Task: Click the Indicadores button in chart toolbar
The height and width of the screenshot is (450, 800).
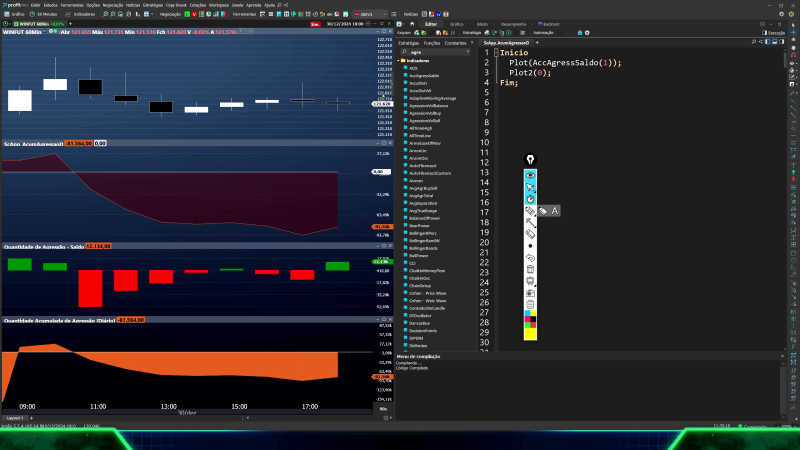Action: pos(85,15)
